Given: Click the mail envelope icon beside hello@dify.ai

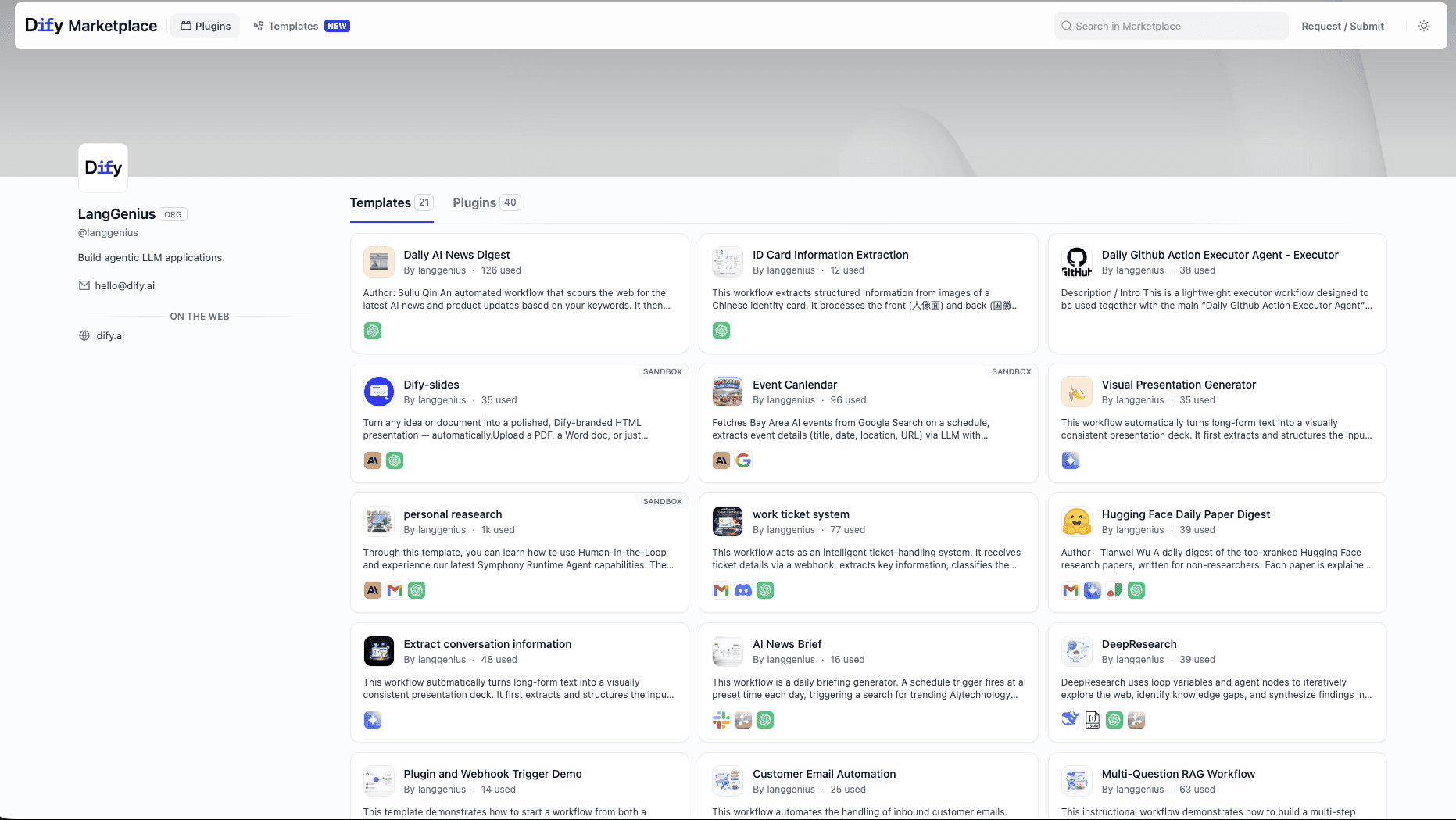Looking at the screenshot, I should 84,285.
